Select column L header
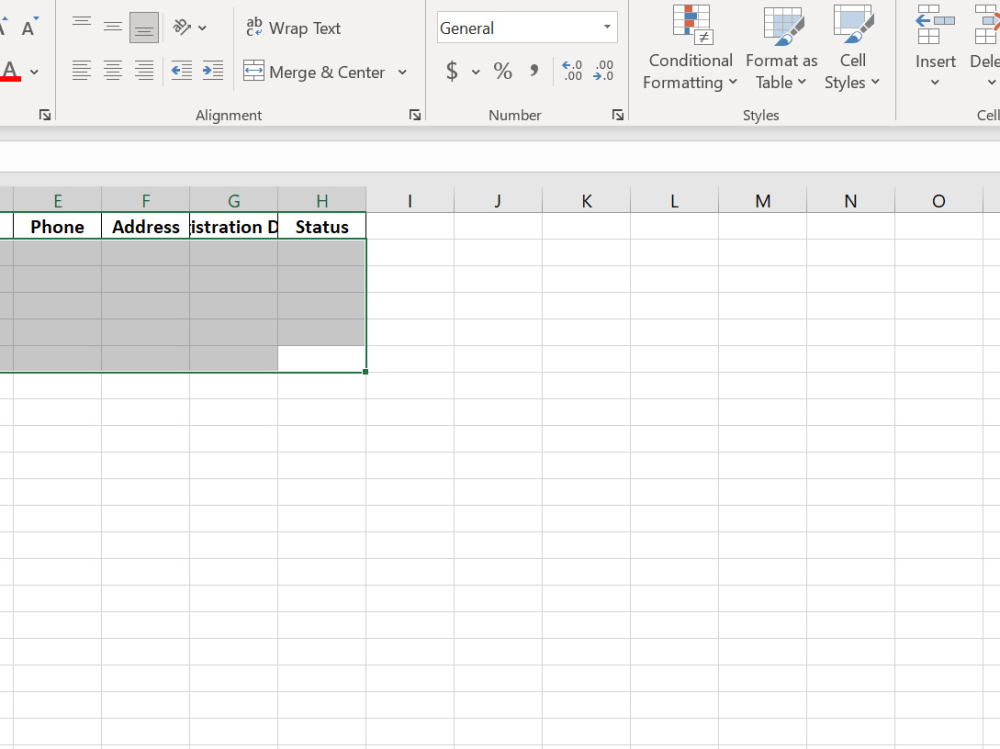 (674, 201)
